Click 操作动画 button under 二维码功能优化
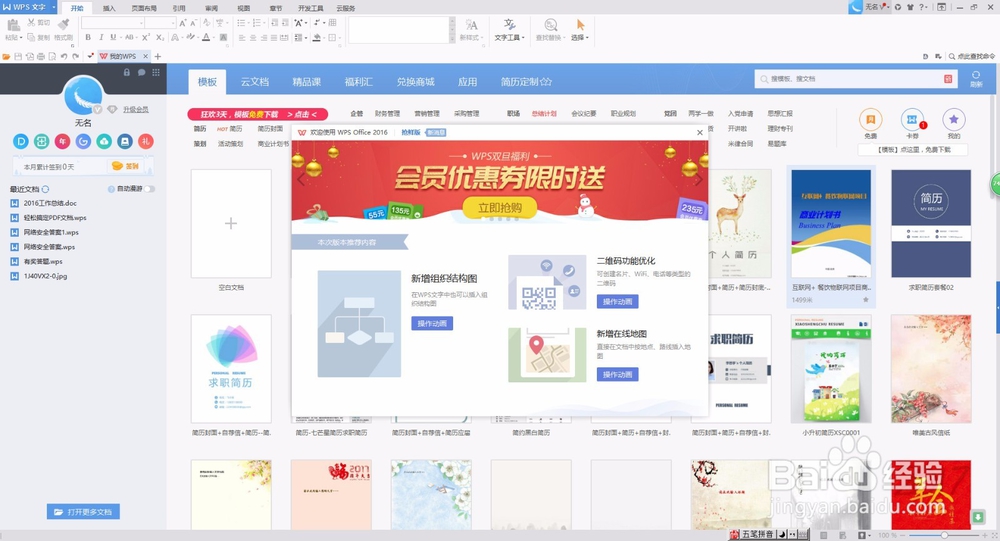This screenshot has height=541, width=1000. tap(617, 302)
